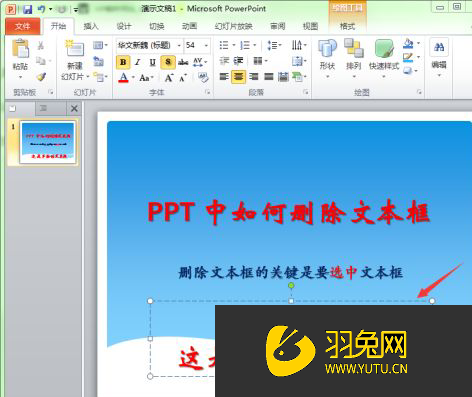Toggle Align Text Right
Image resolution: width=472 pixels, height=397 pixels.
coord(254,77)
